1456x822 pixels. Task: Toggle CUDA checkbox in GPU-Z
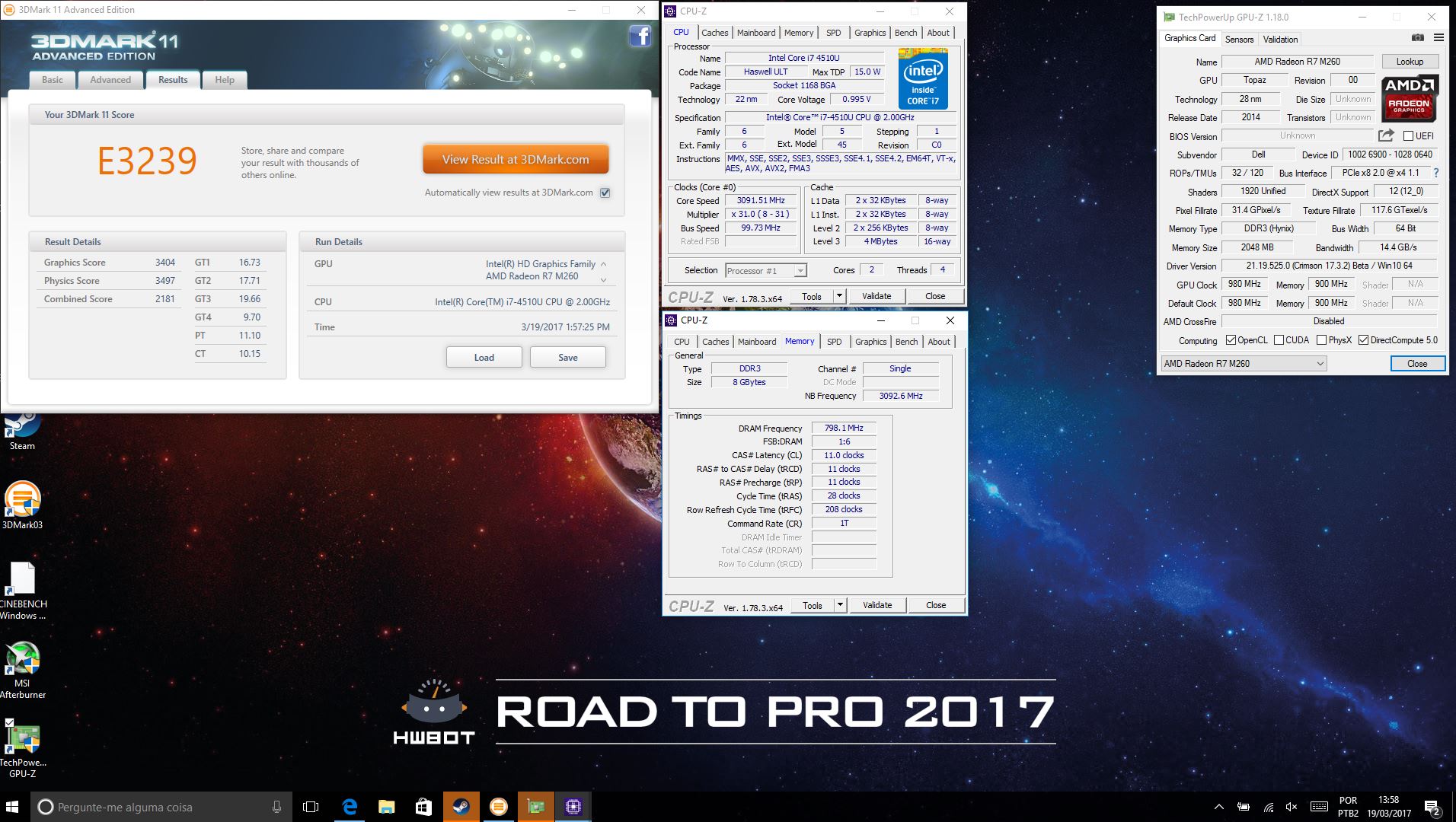click(1279, 340)
